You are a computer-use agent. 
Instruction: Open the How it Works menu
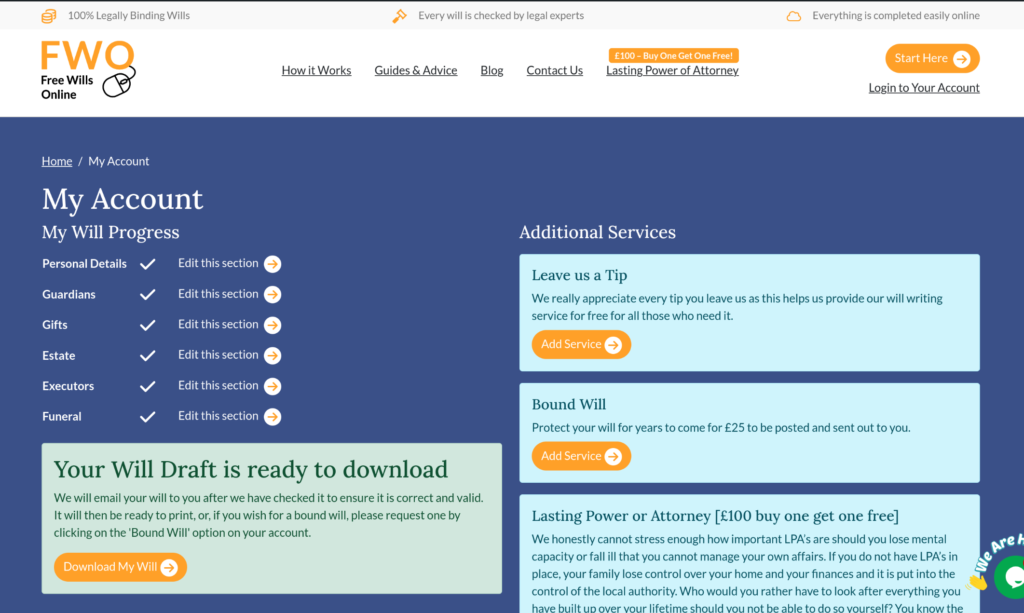[x=316, y=71]
